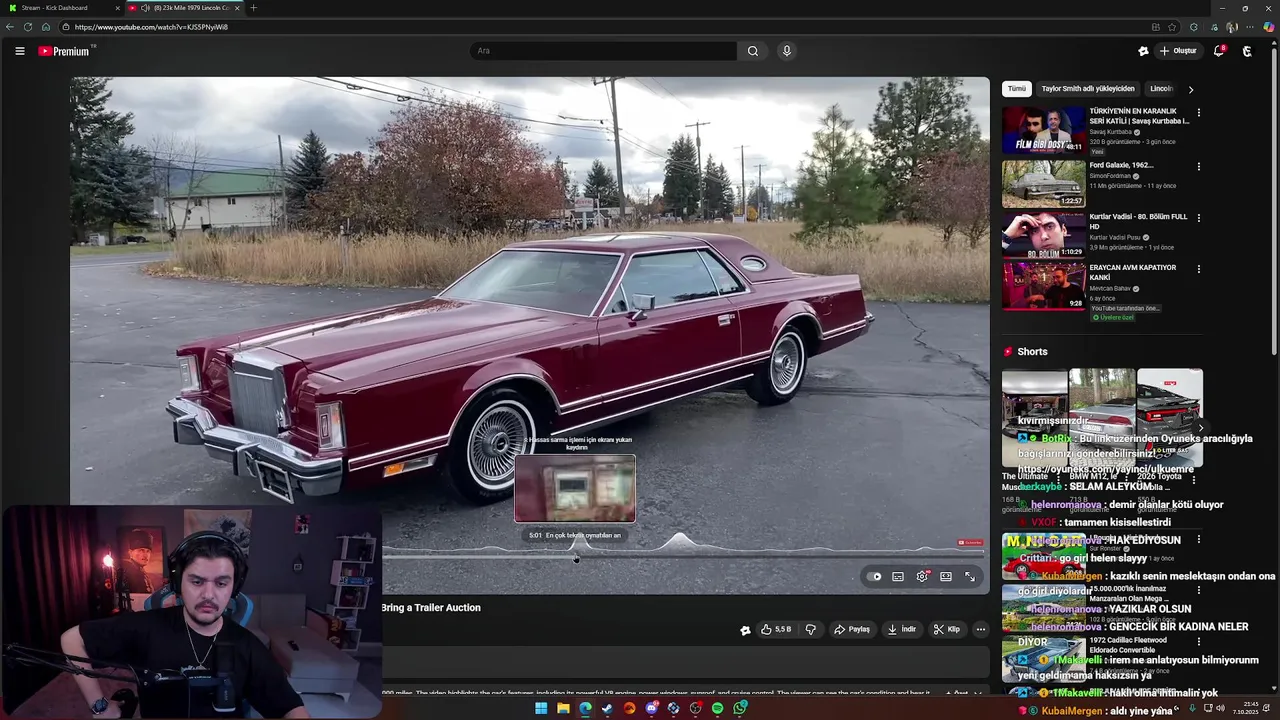Reload the page with browser refresh icon
This screenshot has height=720, width=1280.
point(28,27)
